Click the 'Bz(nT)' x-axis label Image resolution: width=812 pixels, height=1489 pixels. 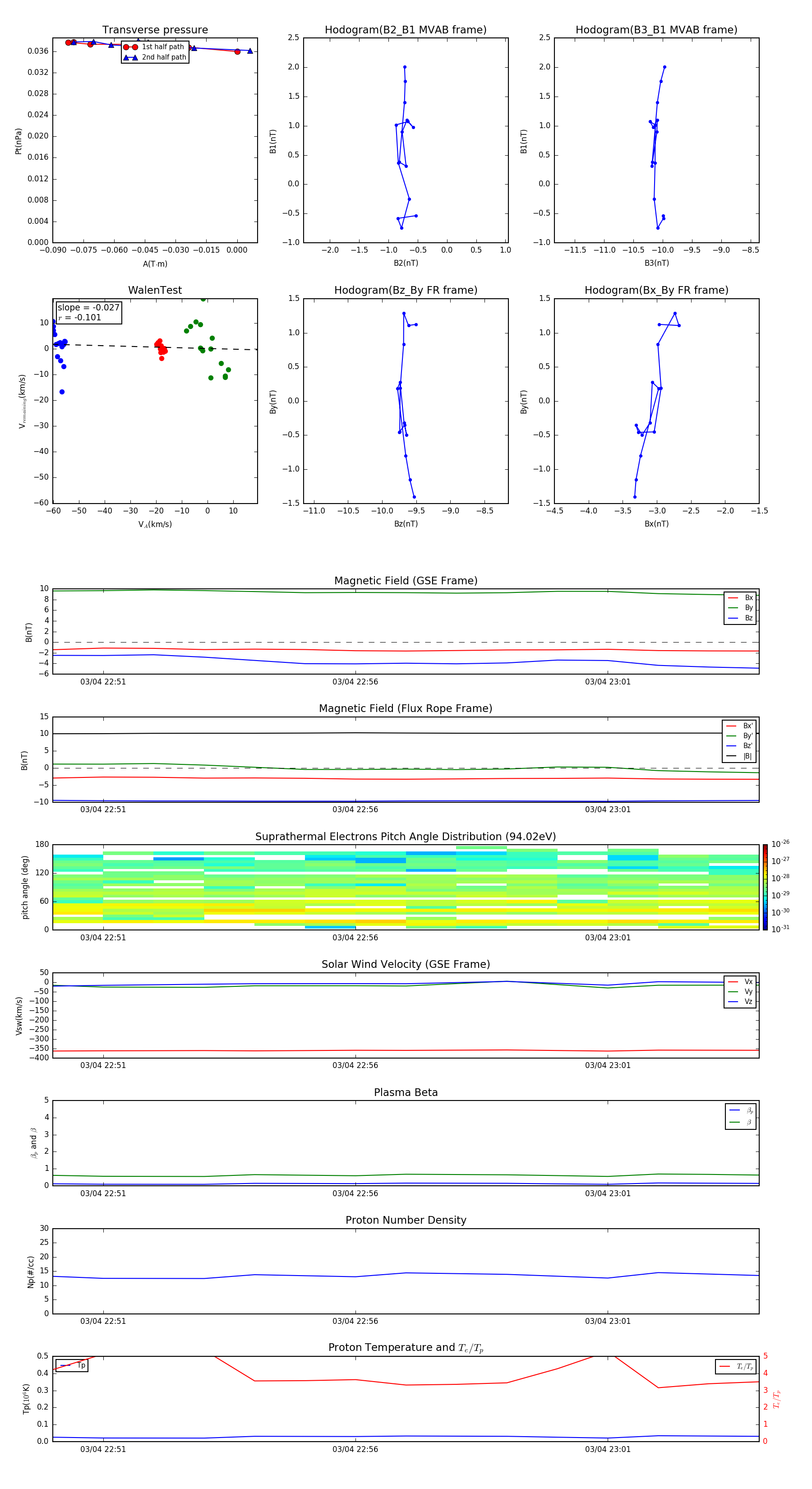(x=406, y=524)
